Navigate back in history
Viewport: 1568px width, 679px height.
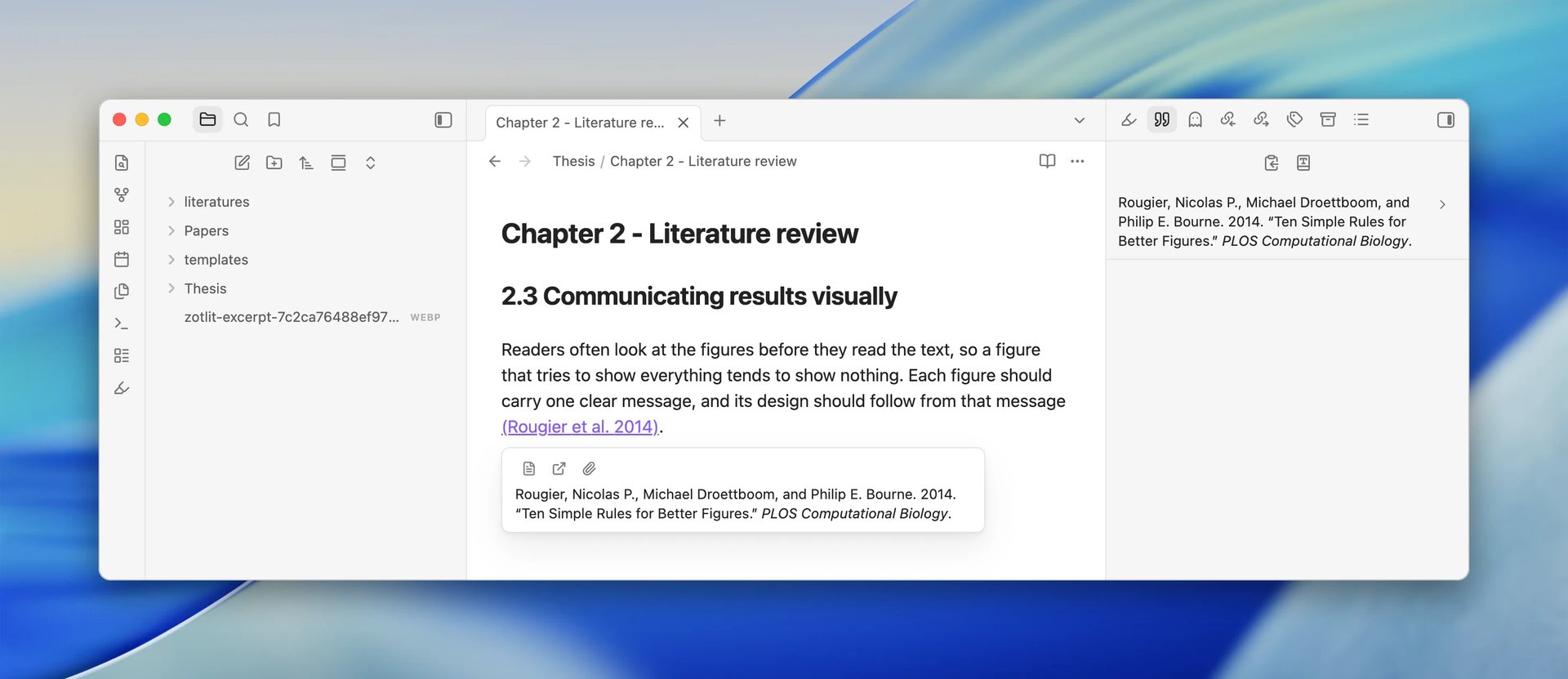(495, 161)
